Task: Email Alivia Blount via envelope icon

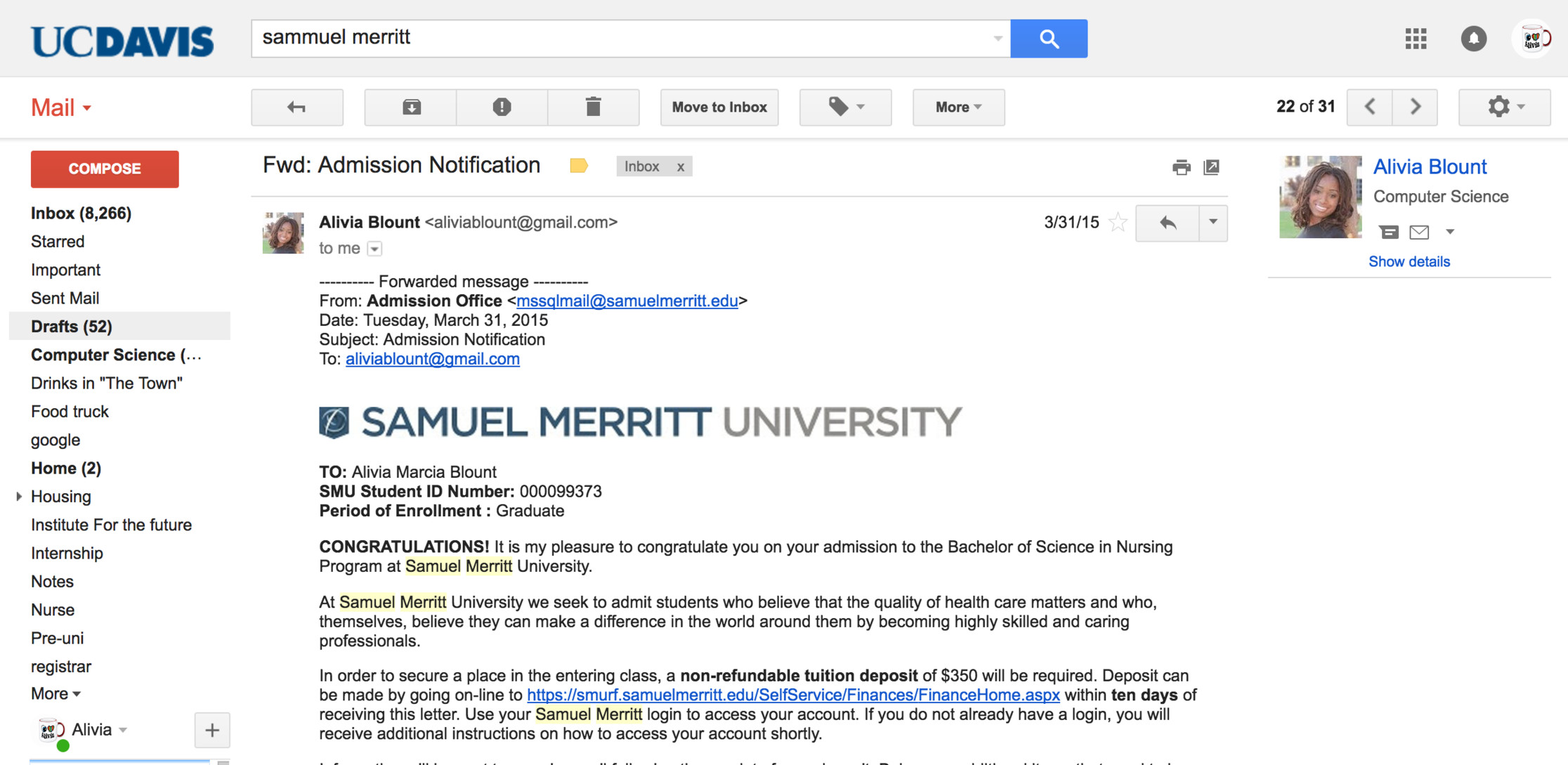Action: pos(1418,232)
